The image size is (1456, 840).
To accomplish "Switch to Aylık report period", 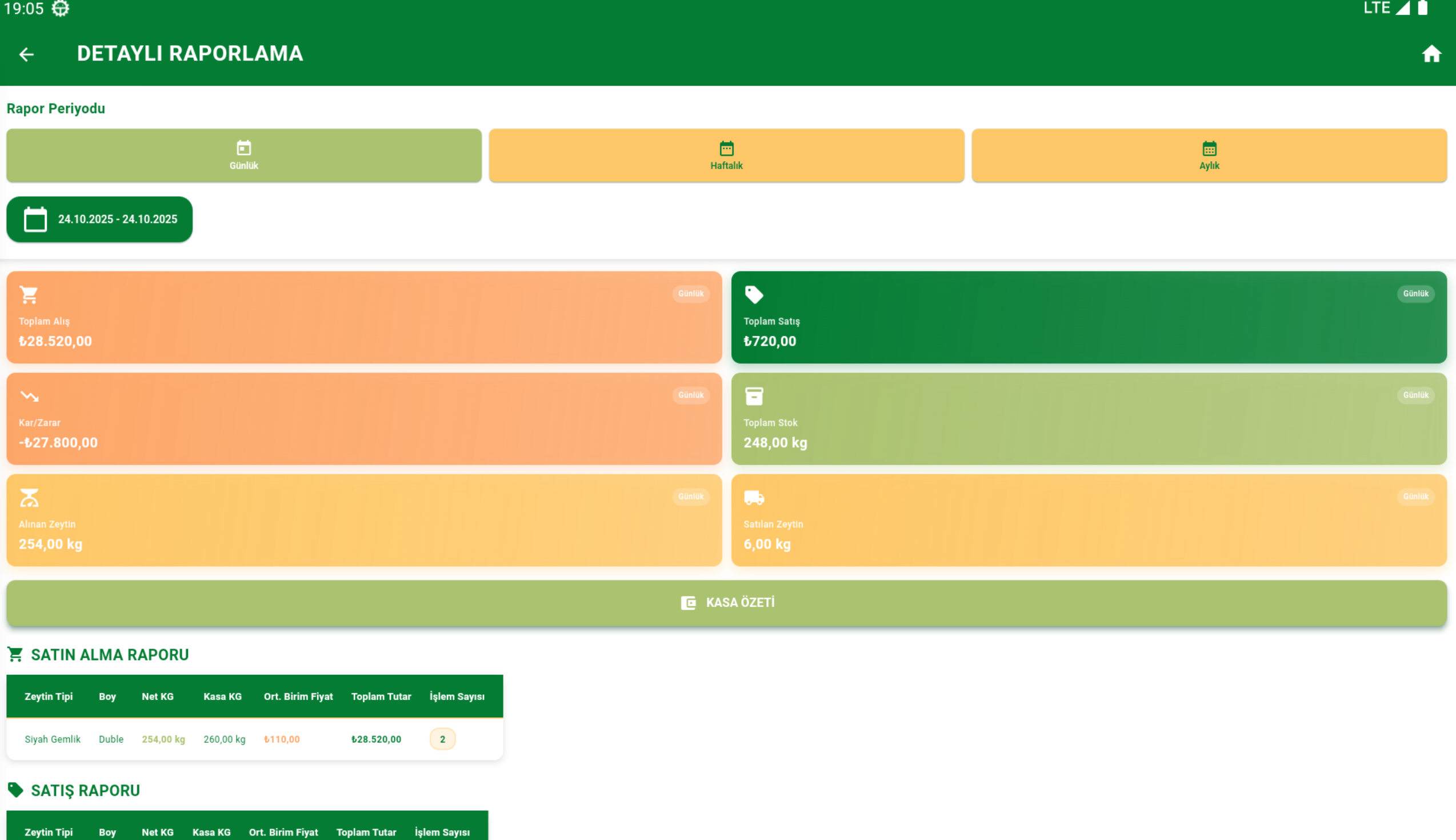I will [x=1209, y=155].
